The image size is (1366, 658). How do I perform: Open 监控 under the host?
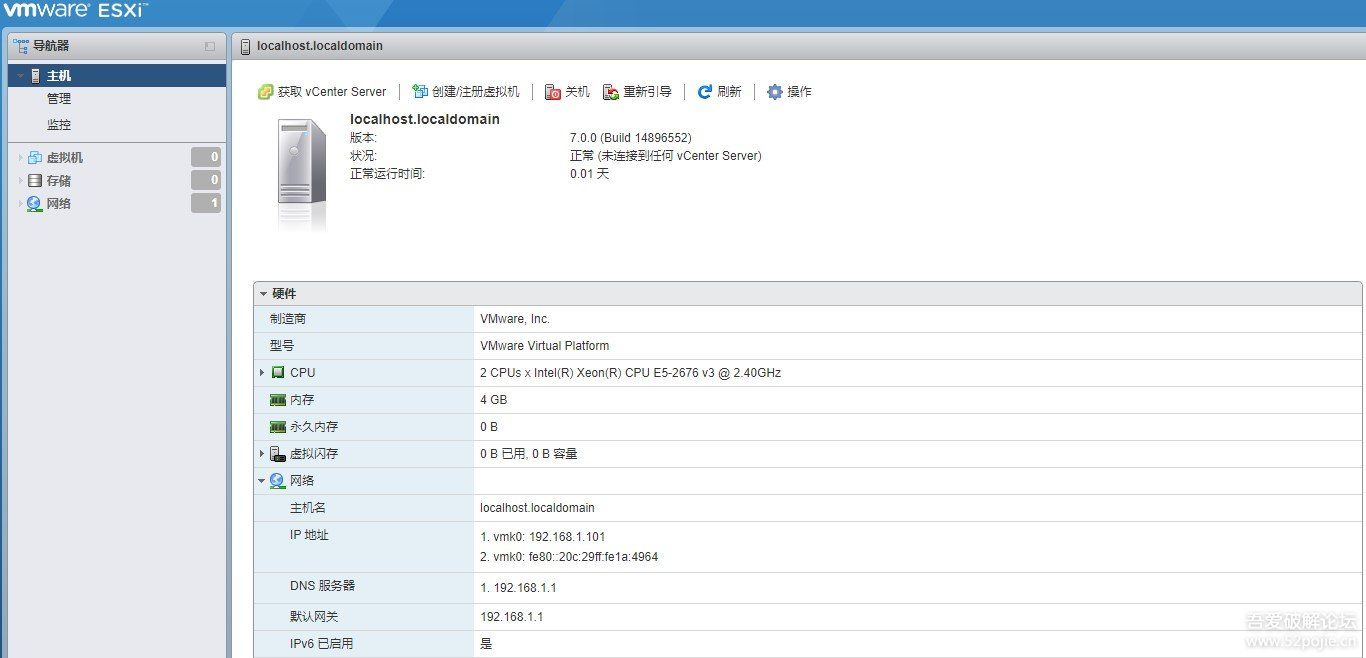pyautogui.click(x=59, y=125)
